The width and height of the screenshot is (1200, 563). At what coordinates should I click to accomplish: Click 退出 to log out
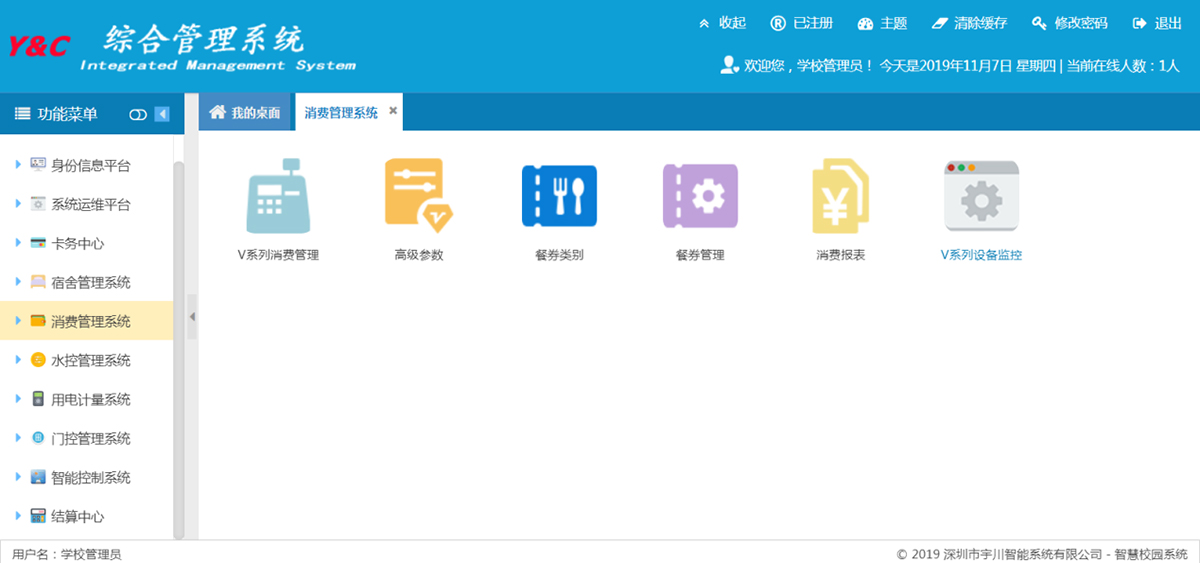tap(1157, 23)
